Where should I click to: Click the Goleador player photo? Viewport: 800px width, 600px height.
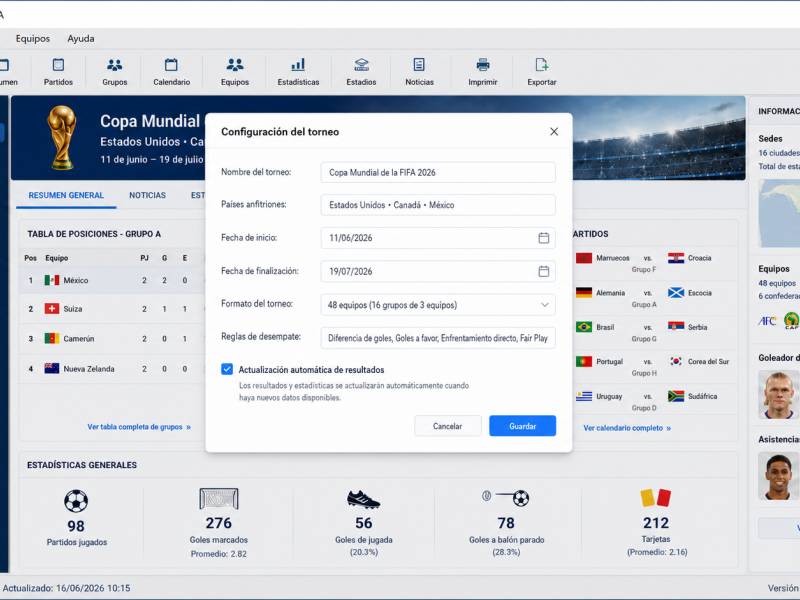point(779,394)
